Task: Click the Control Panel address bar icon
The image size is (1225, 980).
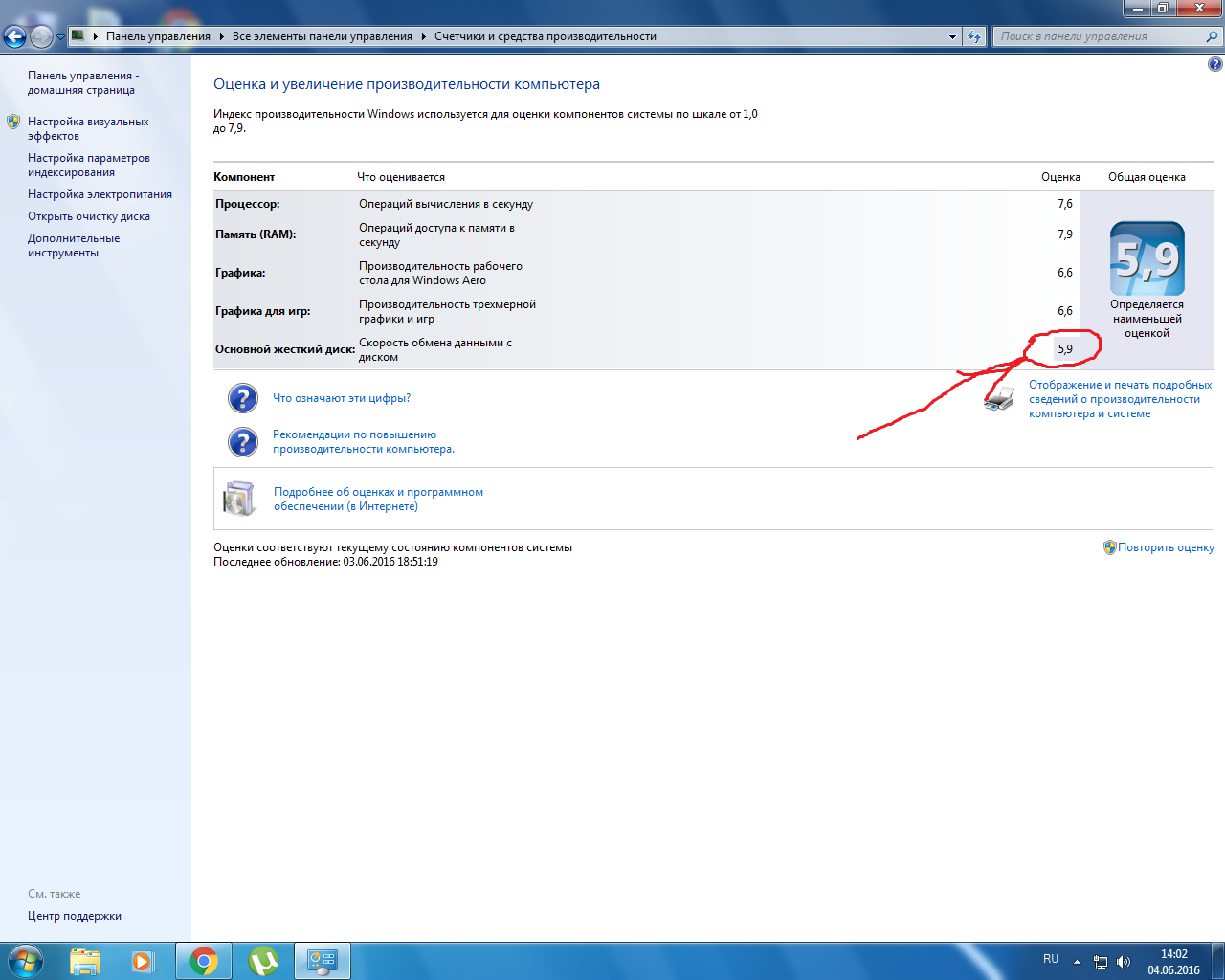Action: coord(78,35)
